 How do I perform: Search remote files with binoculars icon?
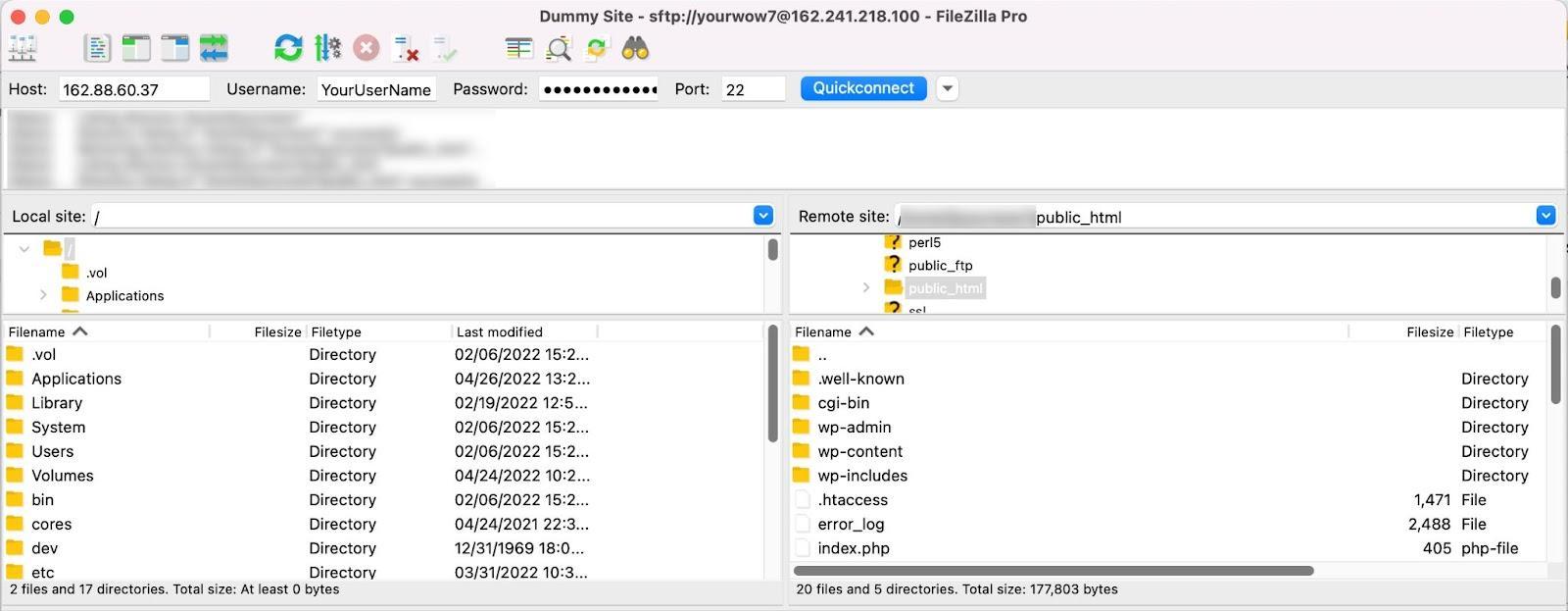point(635,48)
